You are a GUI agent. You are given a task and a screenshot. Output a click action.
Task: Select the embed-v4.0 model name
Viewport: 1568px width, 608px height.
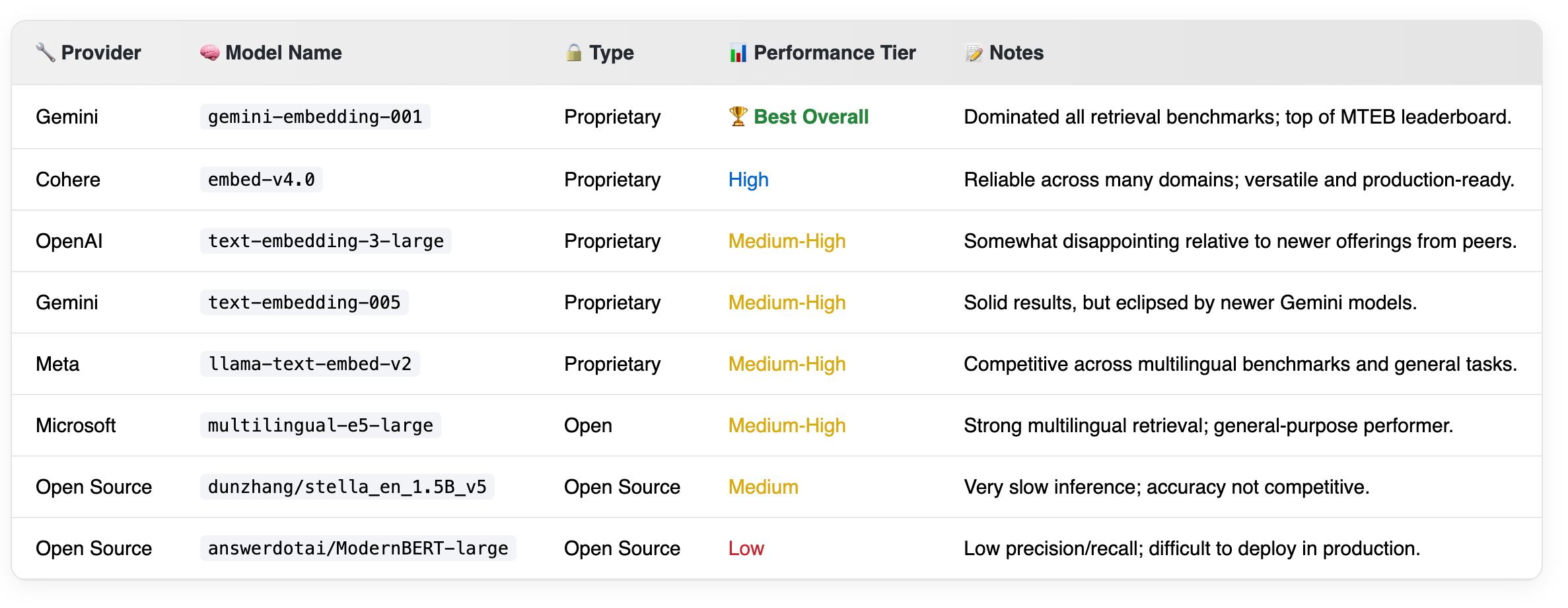(261, 180)
